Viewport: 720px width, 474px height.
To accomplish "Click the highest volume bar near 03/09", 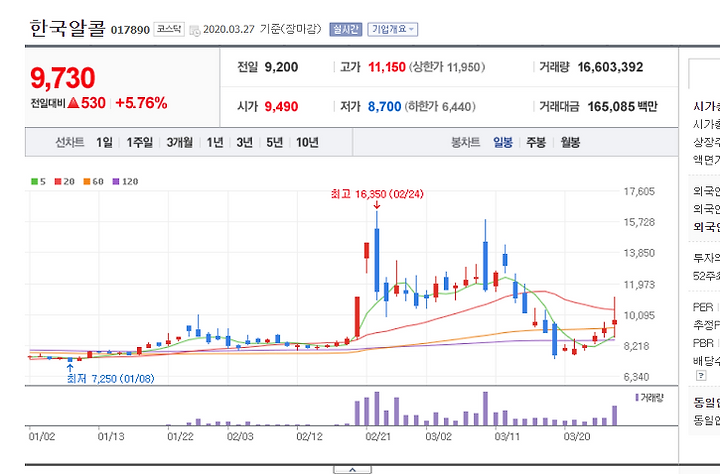I will point(485,408).
